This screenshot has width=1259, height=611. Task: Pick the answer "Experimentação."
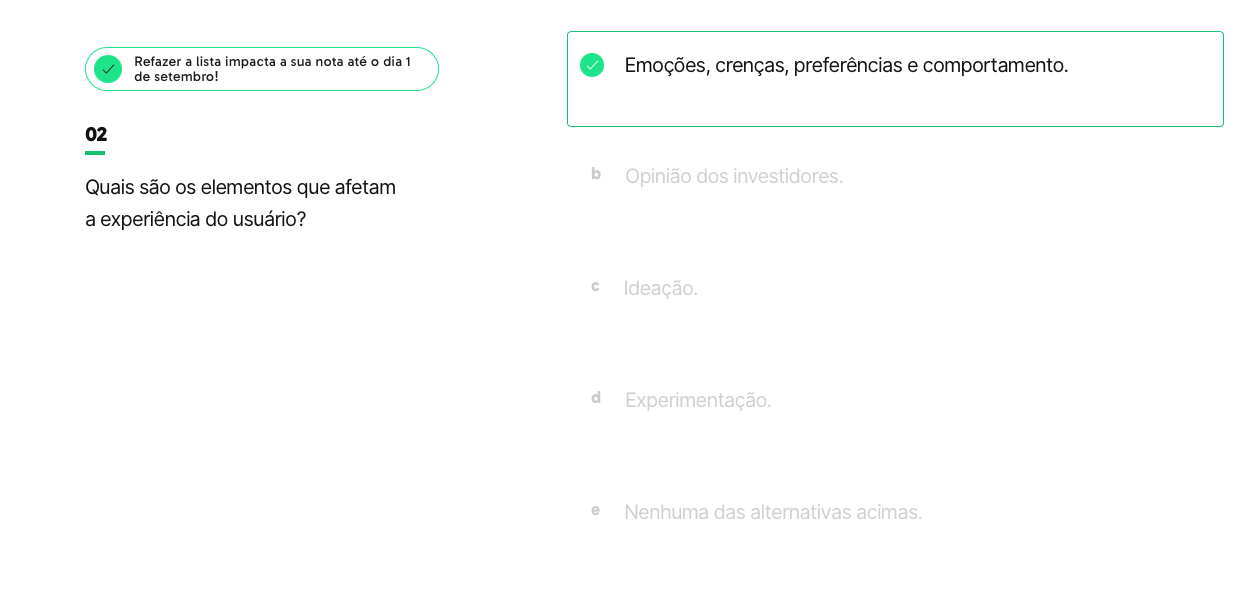pos(698,401)
